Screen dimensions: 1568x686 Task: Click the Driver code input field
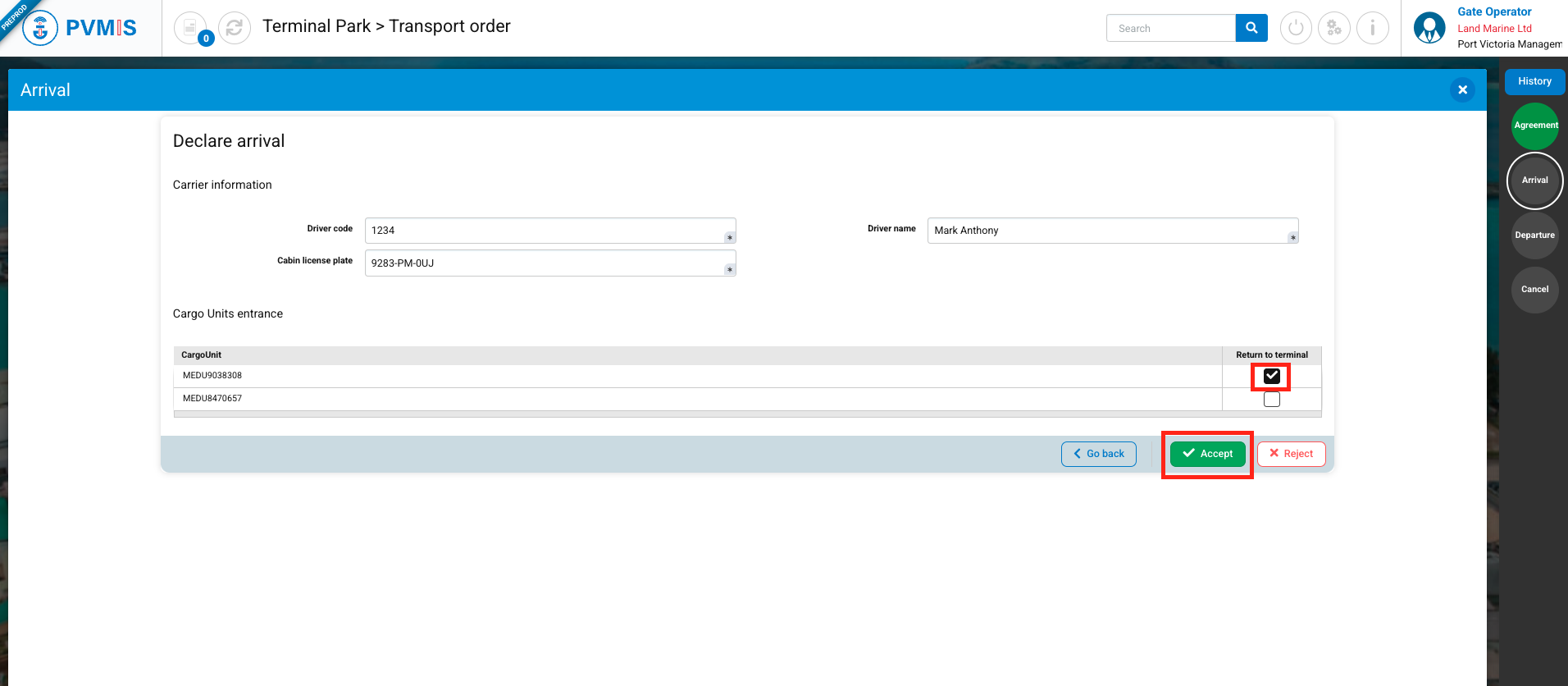[x=545, y=231]
